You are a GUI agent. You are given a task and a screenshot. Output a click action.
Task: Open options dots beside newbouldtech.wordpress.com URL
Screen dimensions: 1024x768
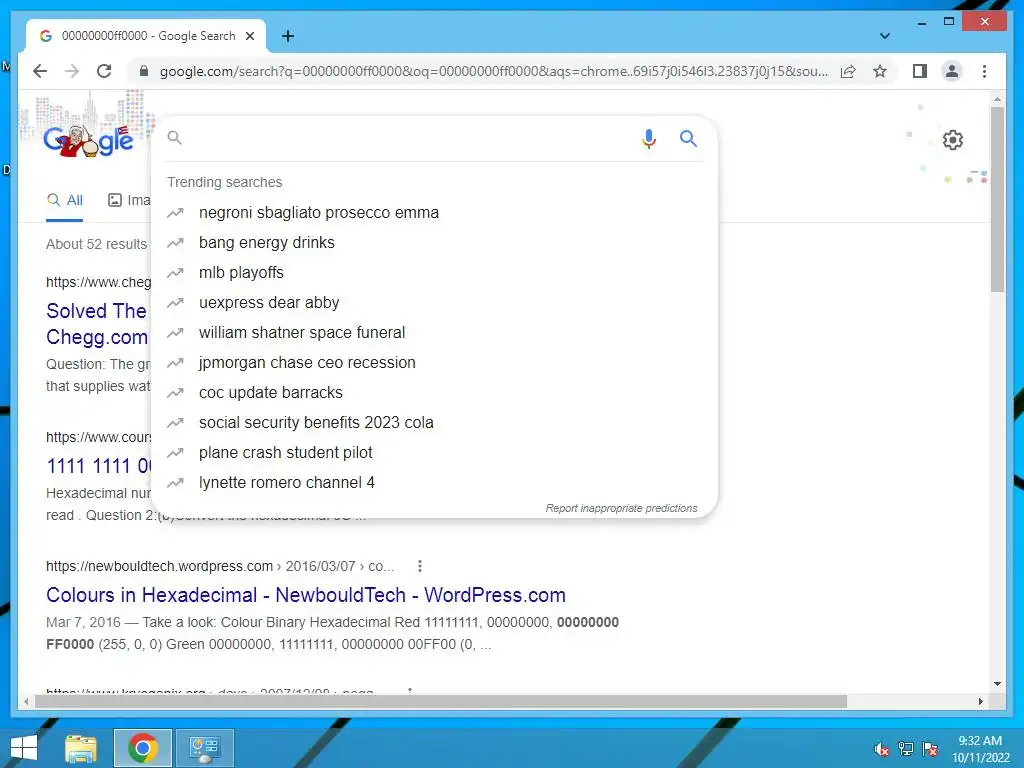click(420, 566)
